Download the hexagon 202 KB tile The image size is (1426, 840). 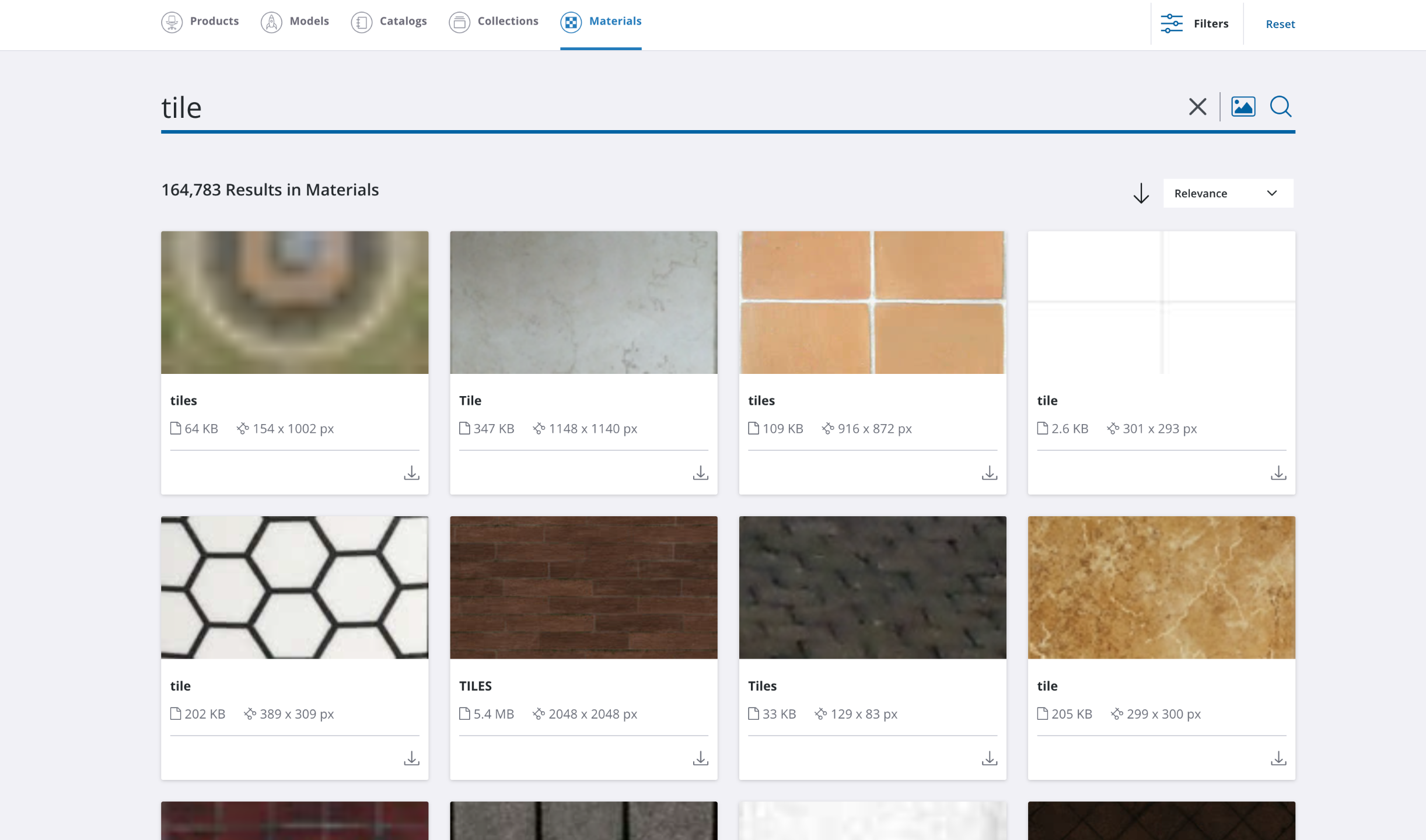411,758
